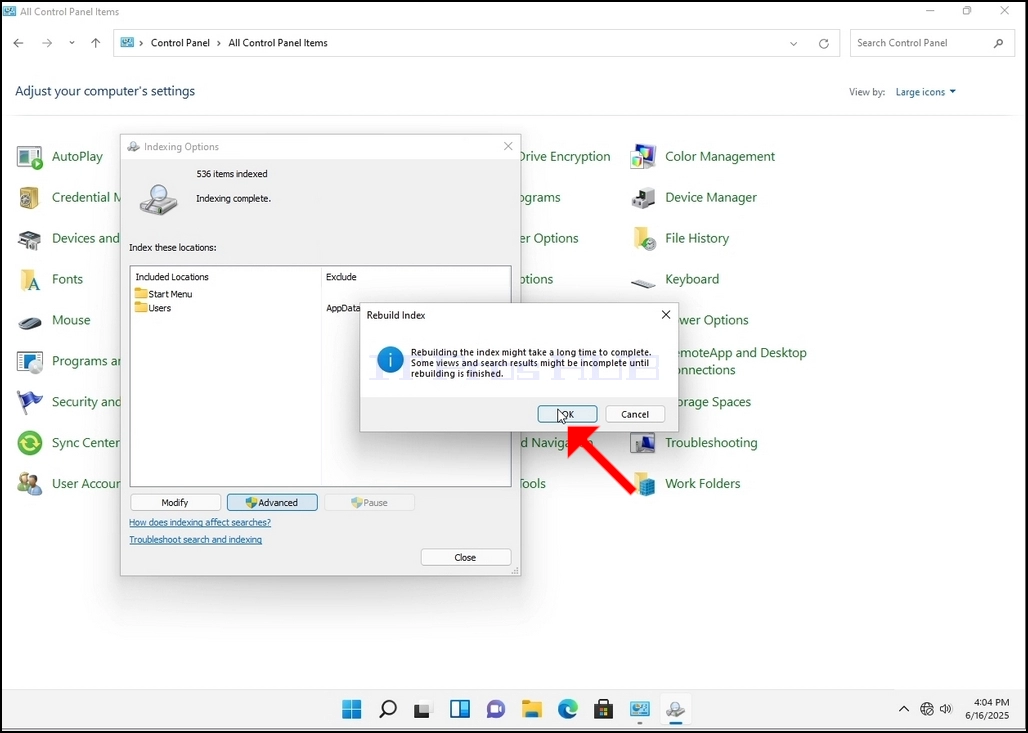The image size is (1028, 733).
Task: Open the Keyboard icon
Action: (x=642, y=283)
